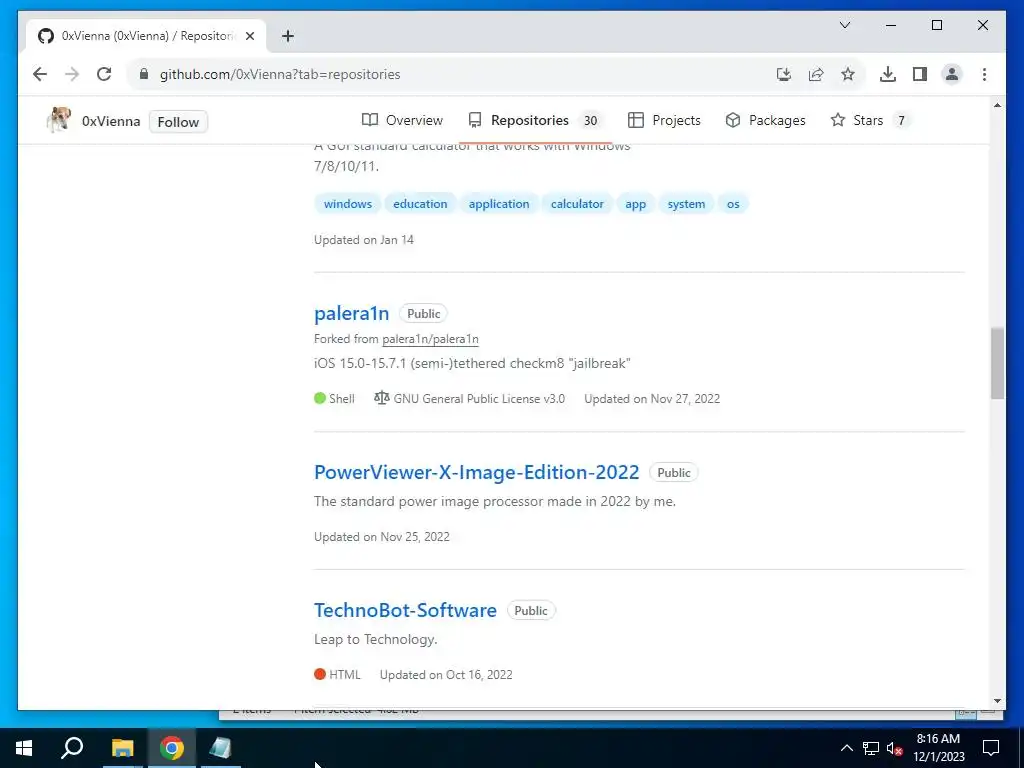Open the palera1n repository
This screenshot has height=768, width=1024.
coord(351,313)
